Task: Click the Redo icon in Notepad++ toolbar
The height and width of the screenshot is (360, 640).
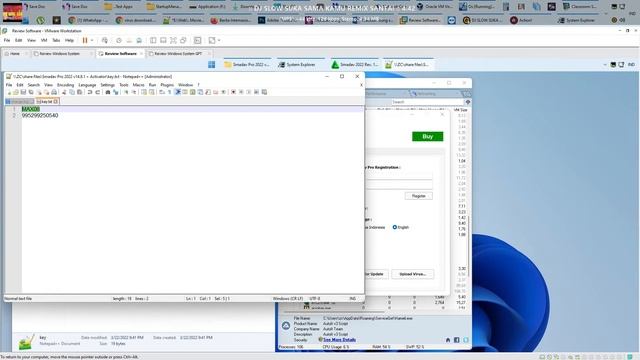Action: tap(98, 92)
